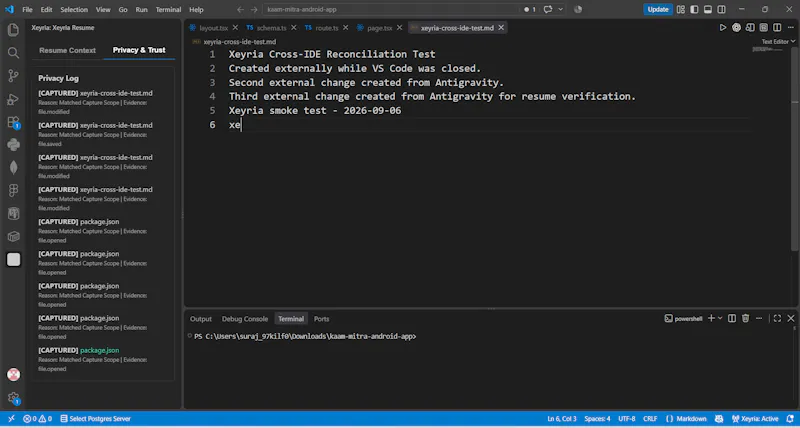Run the file with the play icon
800x428 pixels.
[722, 28]
